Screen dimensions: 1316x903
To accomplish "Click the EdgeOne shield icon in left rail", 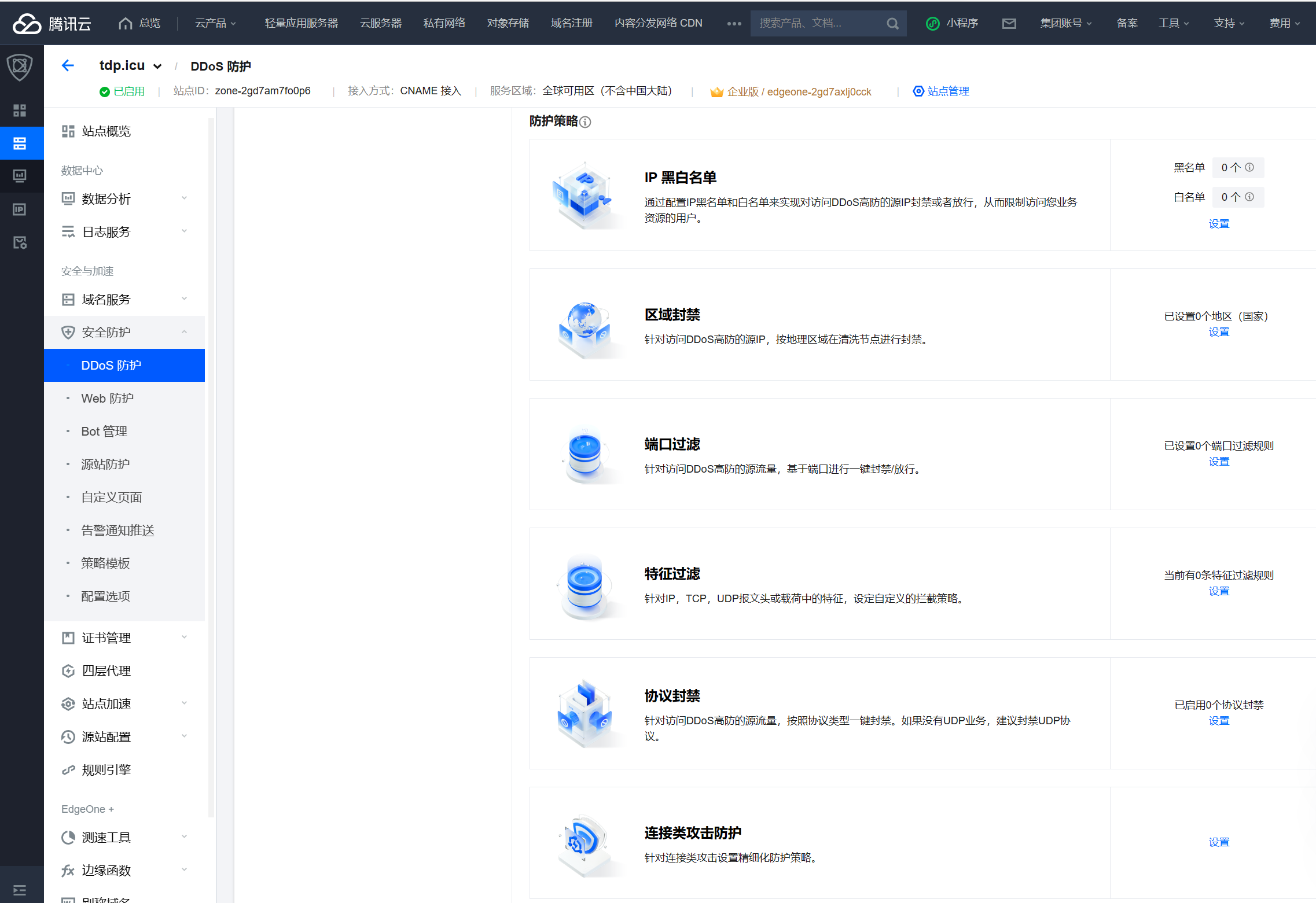I will 20,67.
